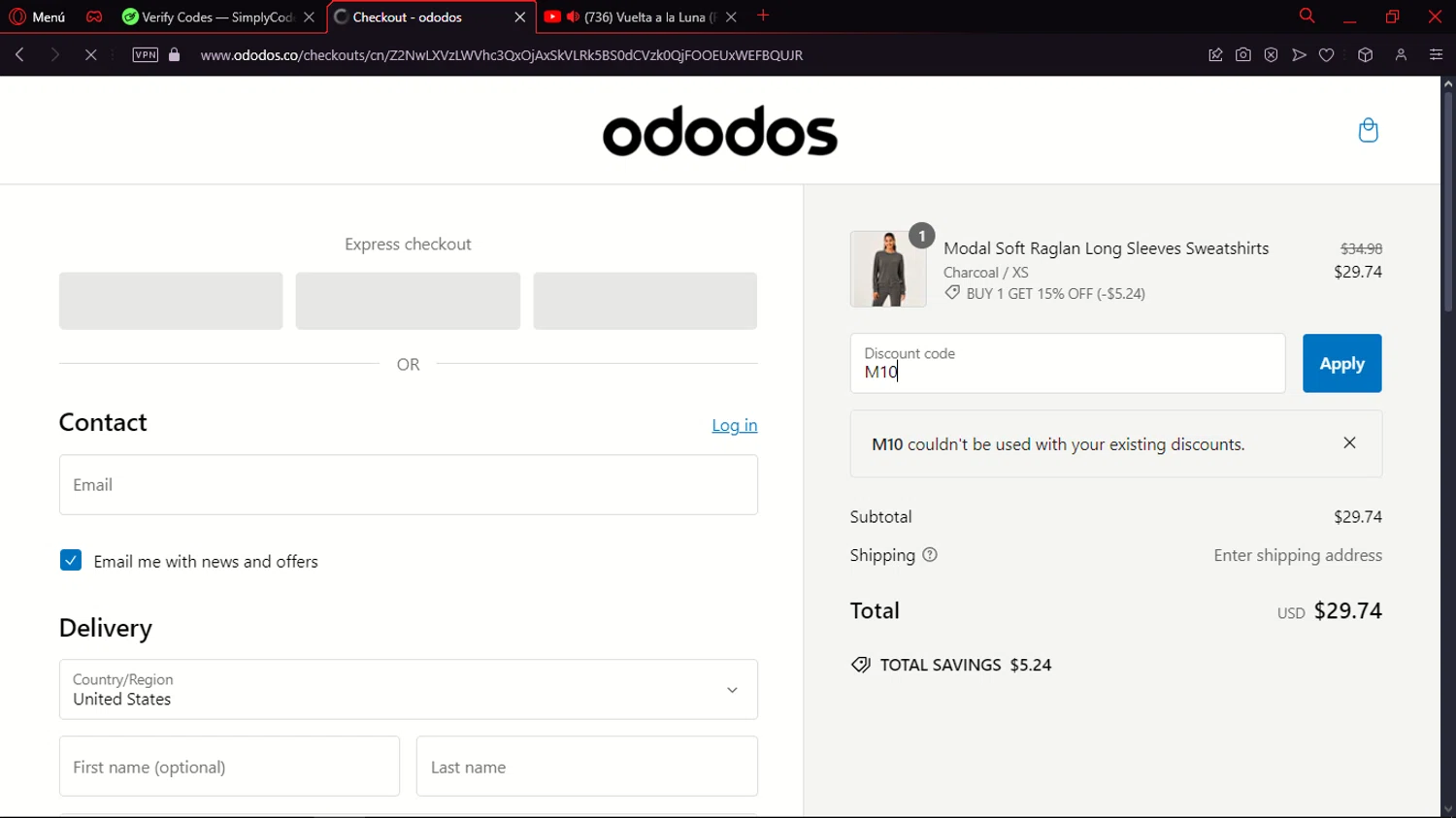
Task: Dismiss the M10 discount error message
Action: [1349, 442]
